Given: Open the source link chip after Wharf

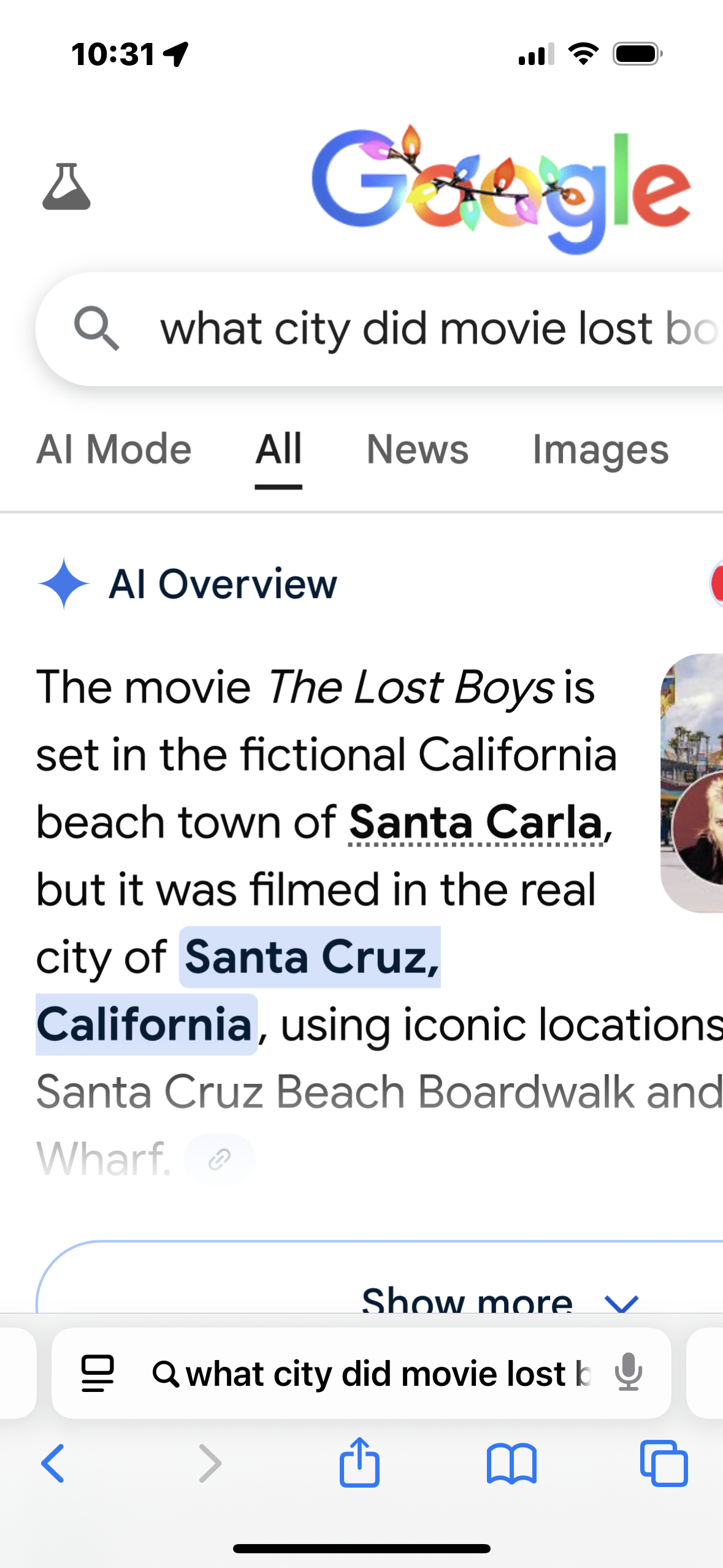Looking at the screenshot, I should [x=219, y=1159].
